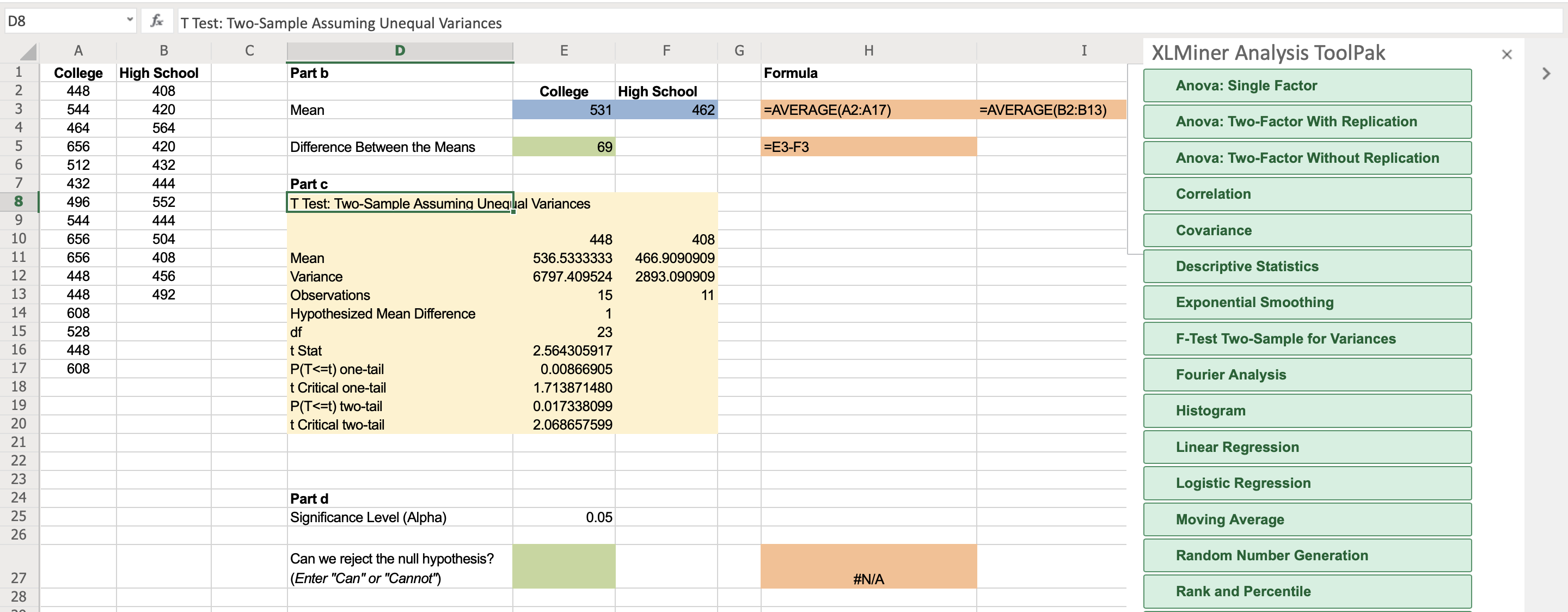This screenshot has width=1568, height=612.
Task: Open Anova: Two-Factor With Replication
Action: [x=1307, y=122]
